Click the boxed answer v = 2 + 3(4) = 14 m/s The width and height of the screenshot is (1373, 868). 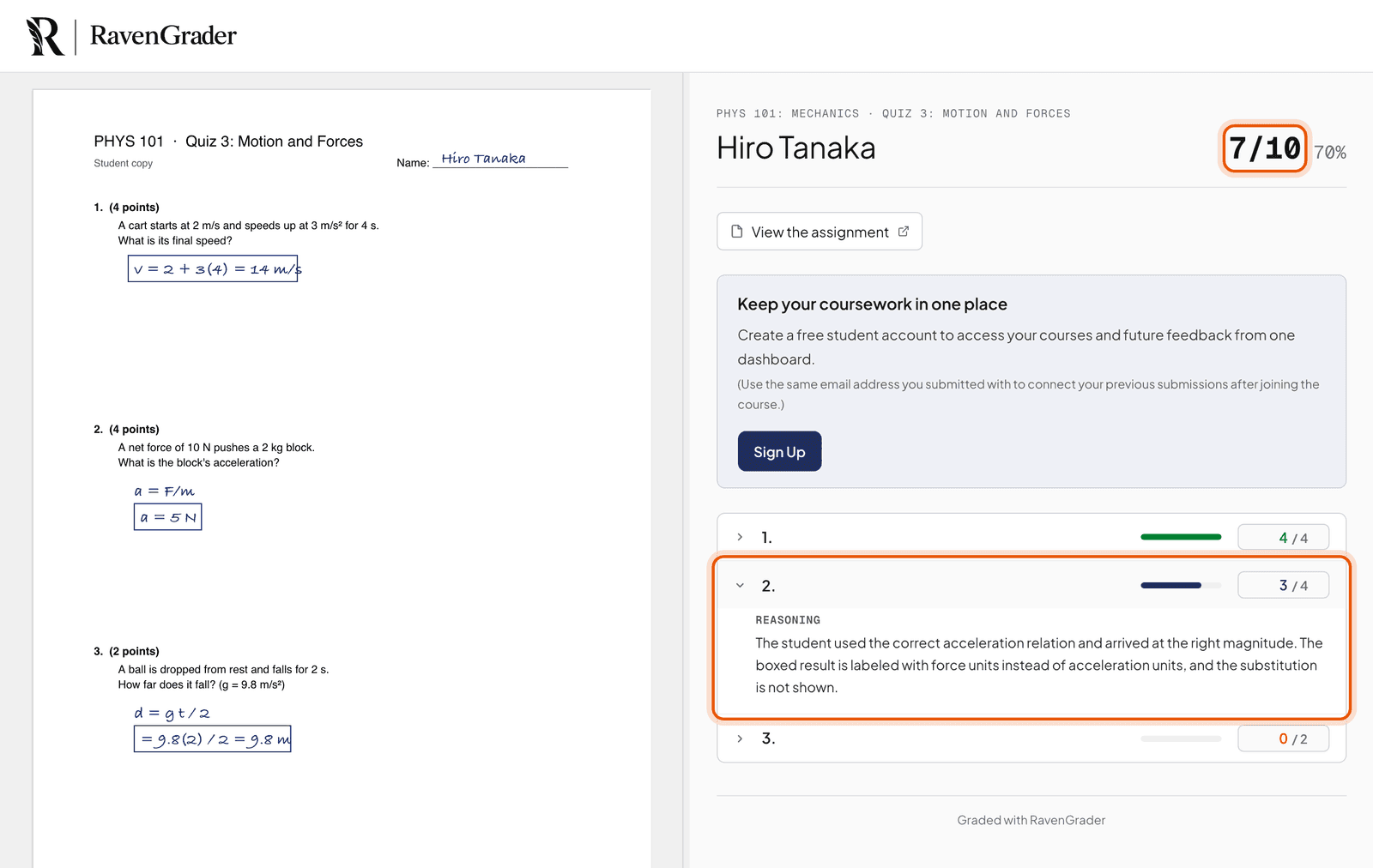point(214,268)
